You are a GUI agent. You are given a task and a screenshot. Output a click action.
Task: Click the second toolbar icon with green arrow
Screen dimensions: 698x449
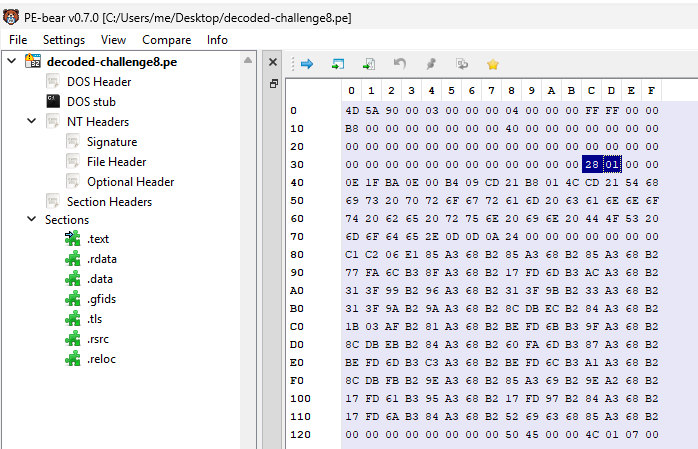pos(338,64)
